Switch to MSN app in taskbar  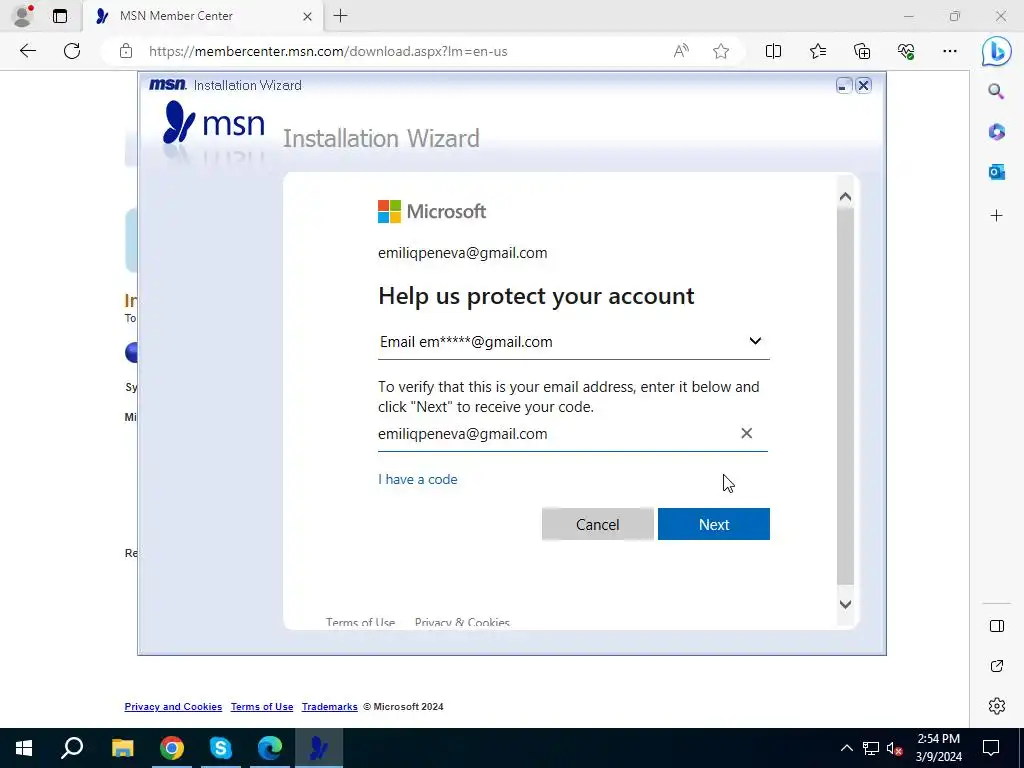coord(319,748)
